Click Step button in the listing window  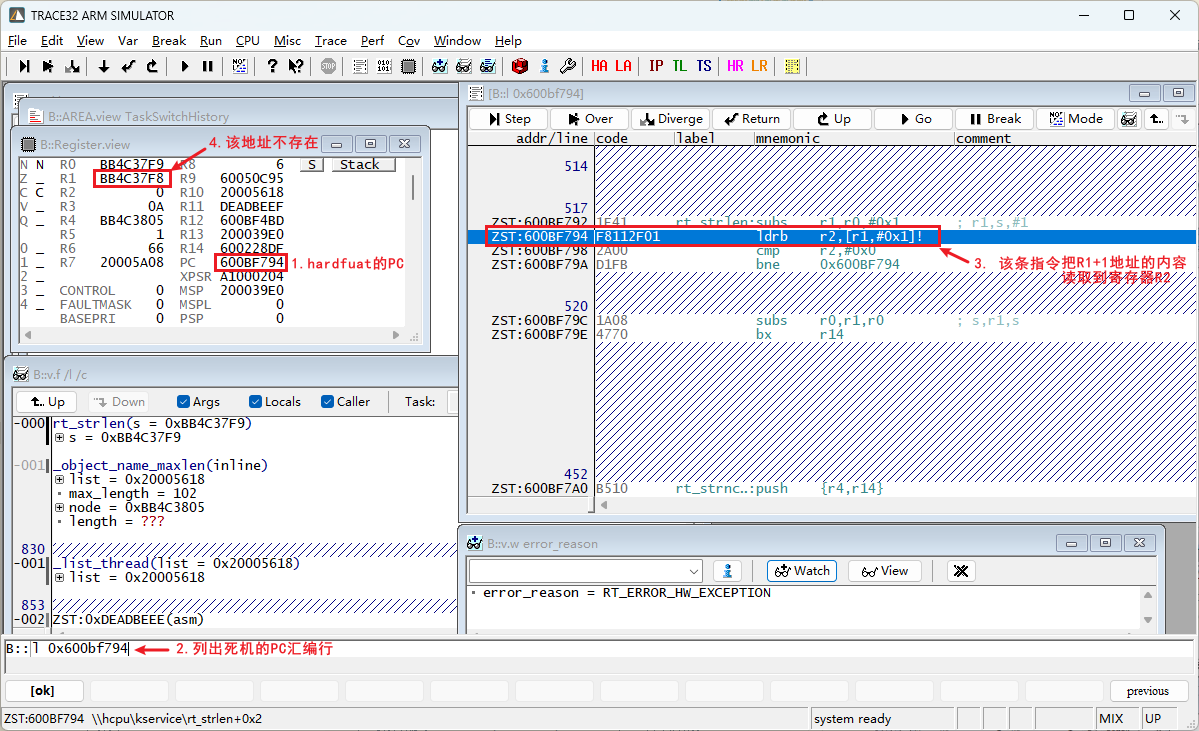pyautogui.click(x=509, y=119)
